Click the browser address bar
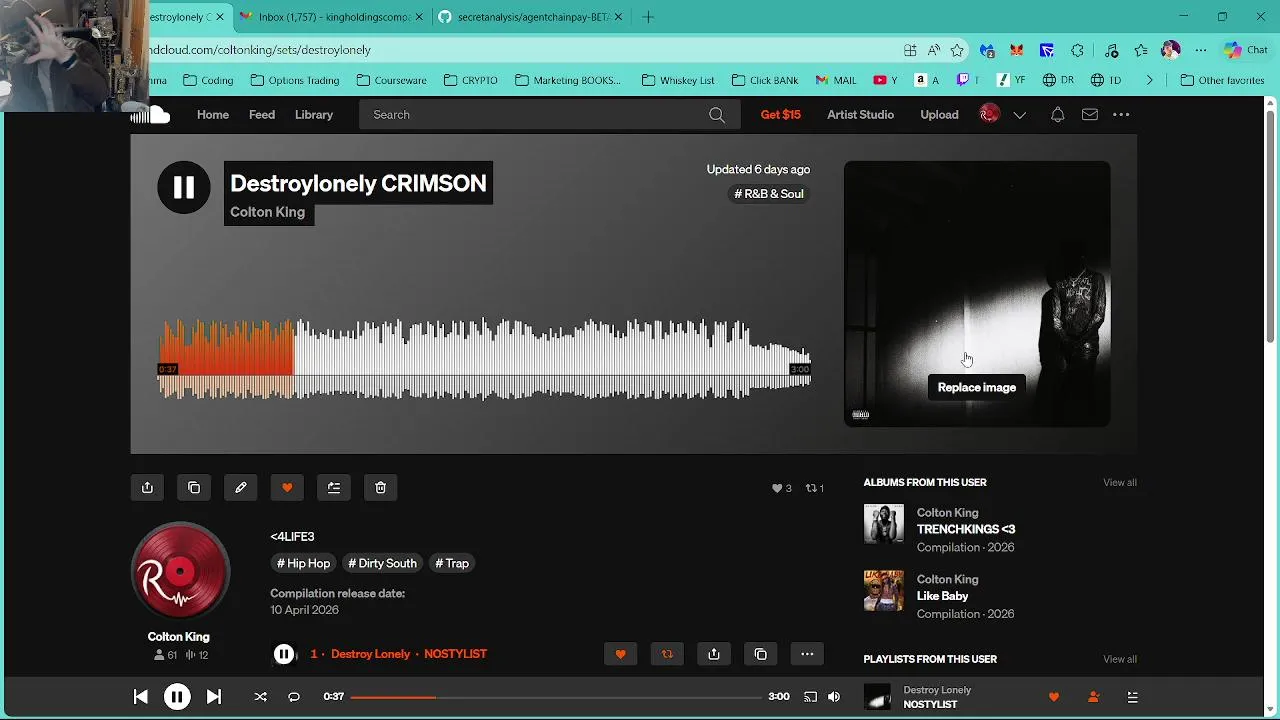 point(520,50)
